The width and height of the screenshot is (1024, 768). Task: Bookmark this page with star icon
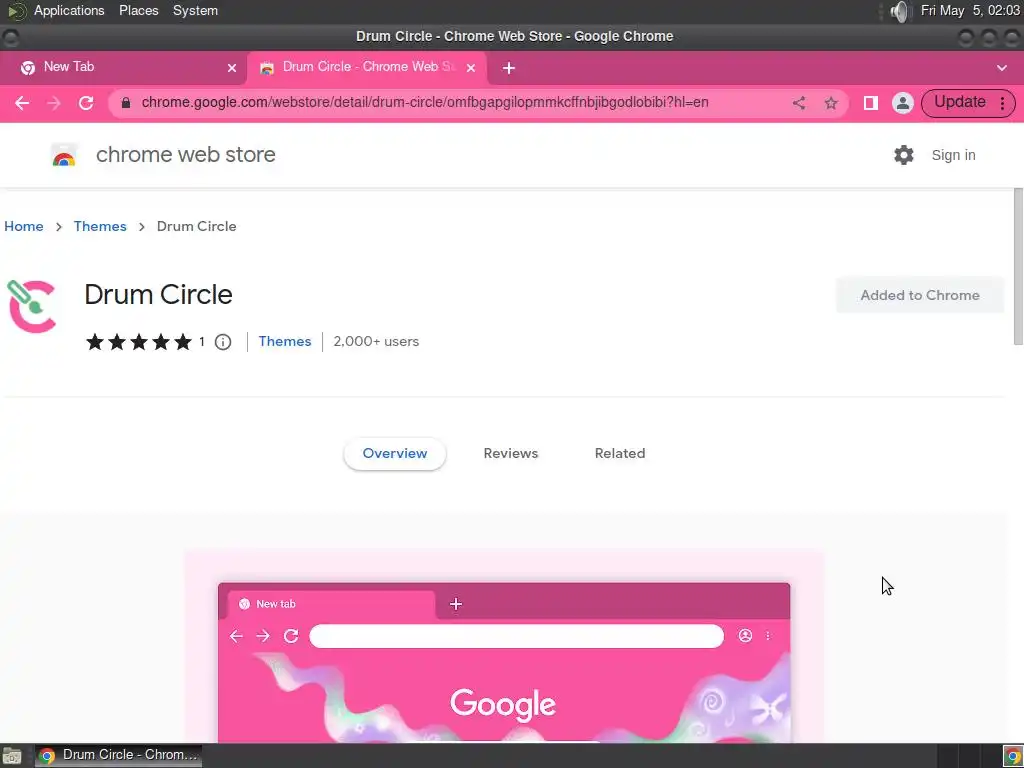click(x=831, y=103)
